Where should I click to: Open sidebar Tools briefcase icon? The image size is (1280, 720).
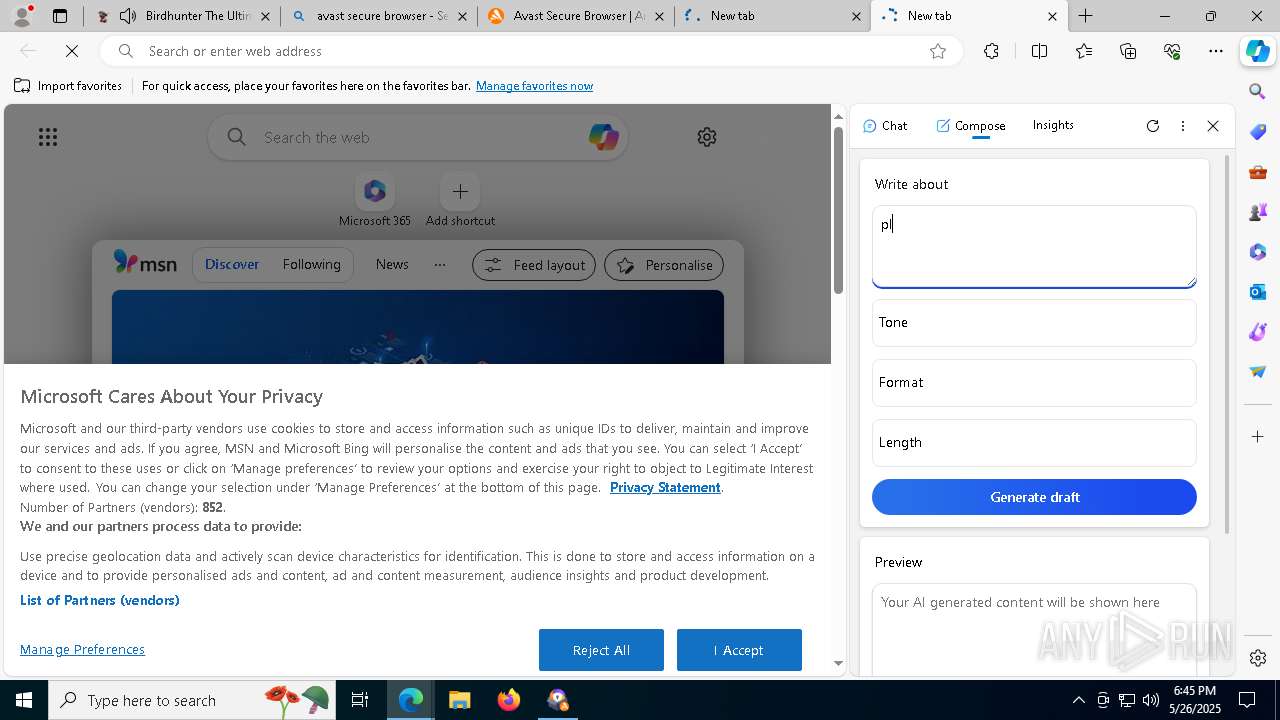point(1258,172)
